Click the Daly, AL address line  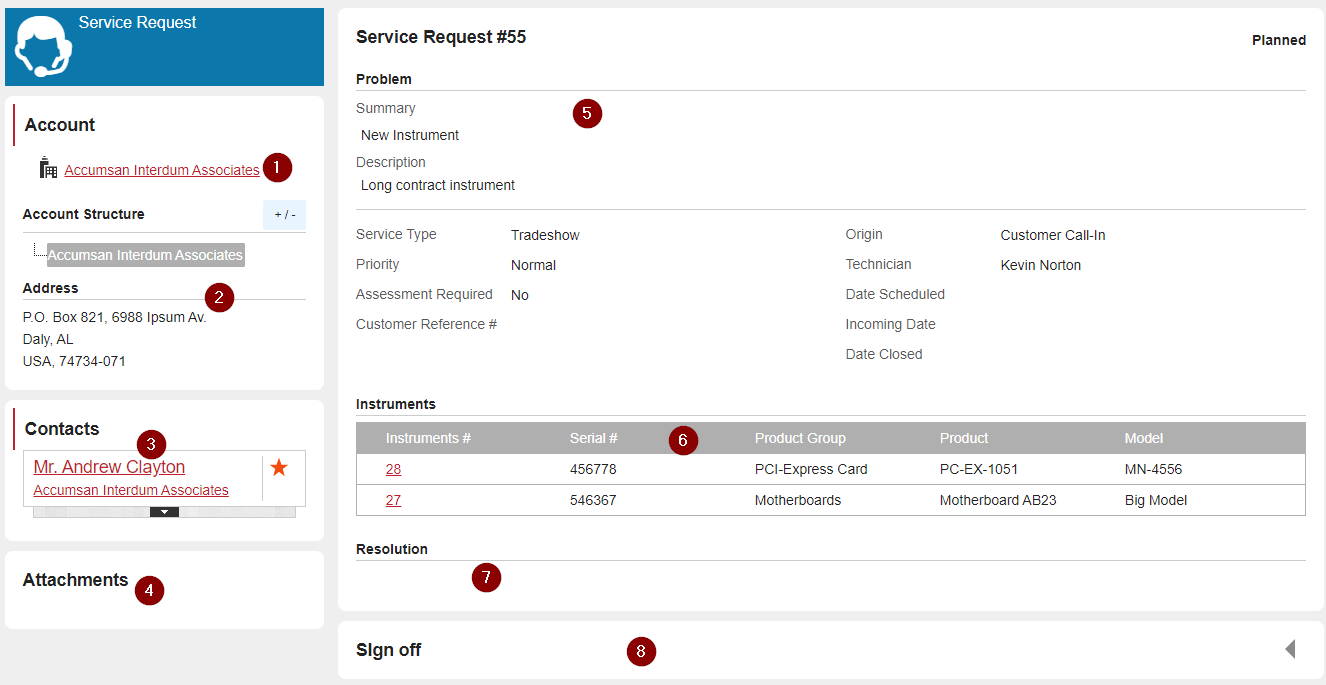pyautogui.click(x=48, y=339)
